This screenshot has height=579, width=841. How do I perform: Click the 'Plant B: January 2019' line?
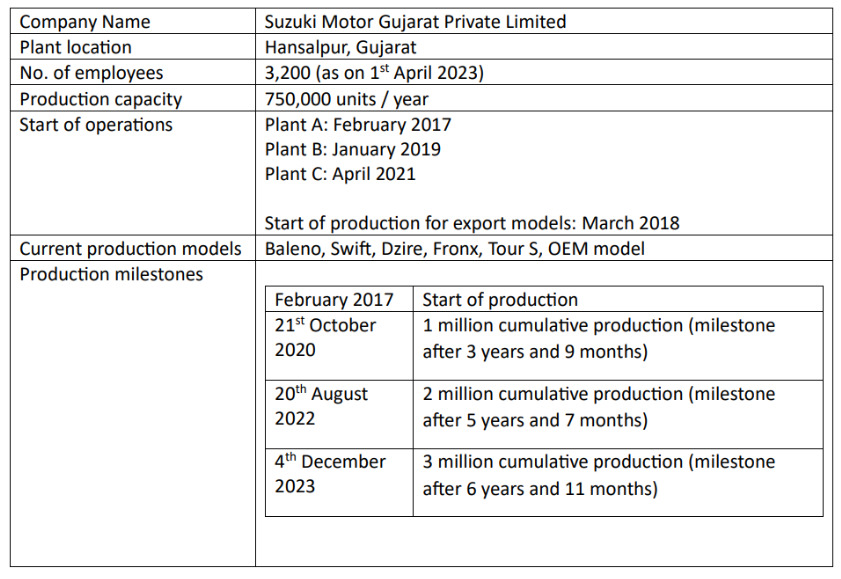(353, 150)
